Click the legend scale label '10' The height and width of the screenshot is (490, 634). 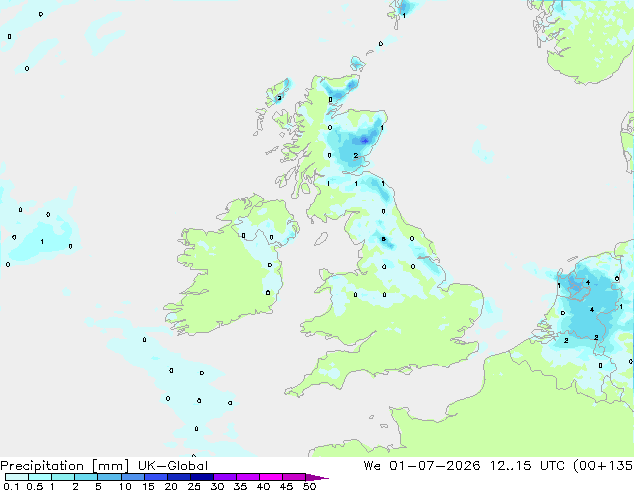pyautogui.click(x=125, y=486)
